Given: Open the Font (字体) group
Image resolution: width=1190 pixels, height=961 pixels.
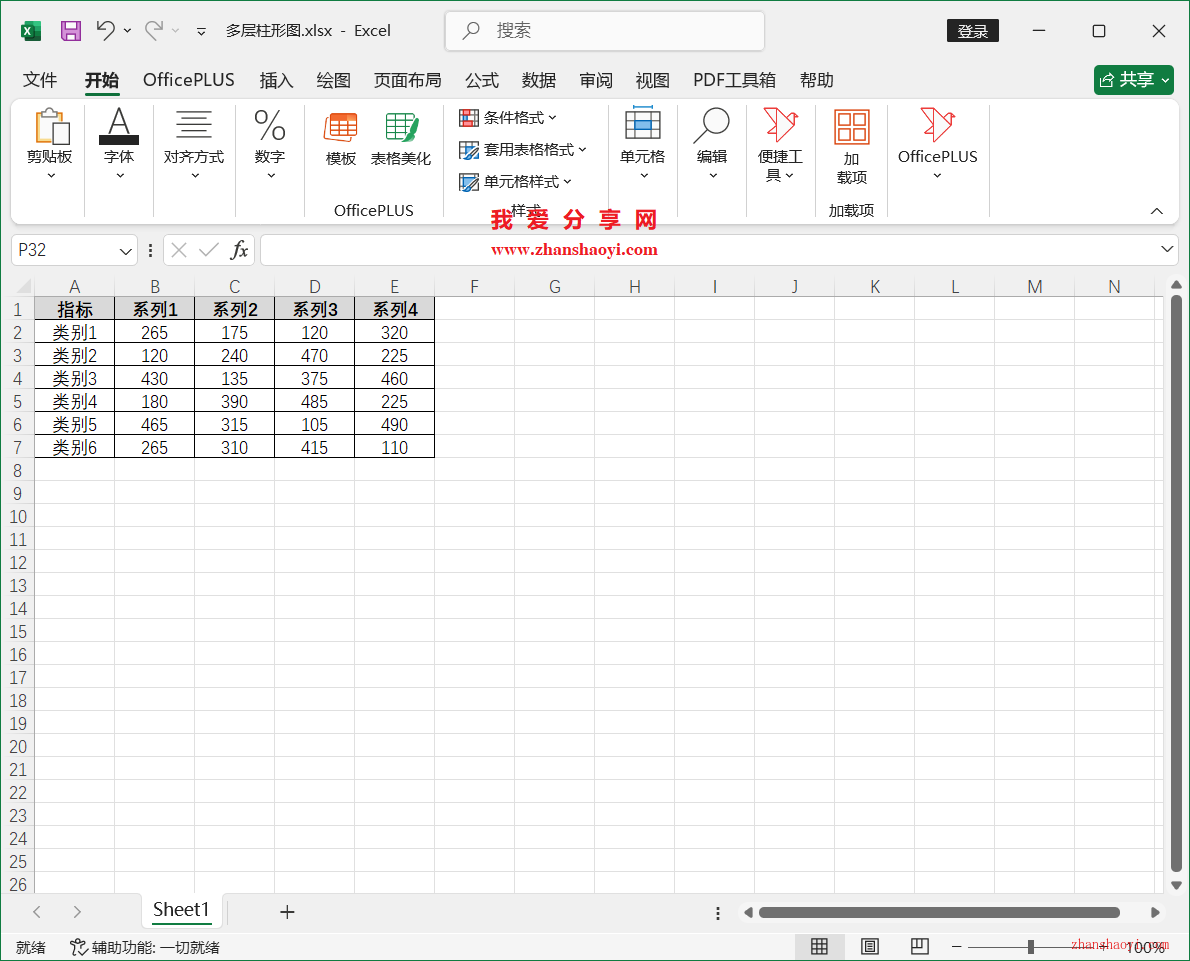Looking at the screenshot, I should 119,144.
